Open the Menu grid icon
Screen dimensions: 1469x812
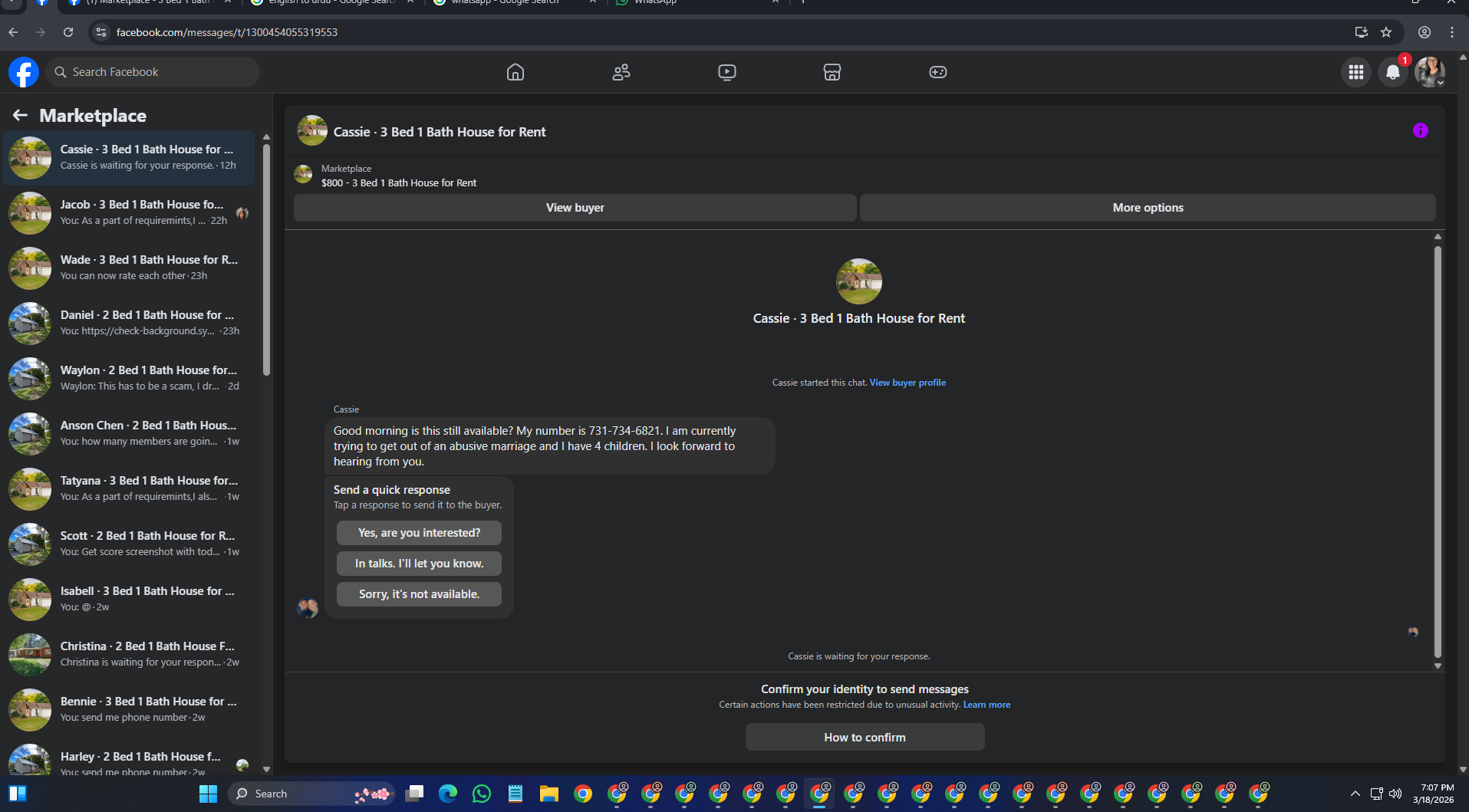click(x=1356, y=72)
